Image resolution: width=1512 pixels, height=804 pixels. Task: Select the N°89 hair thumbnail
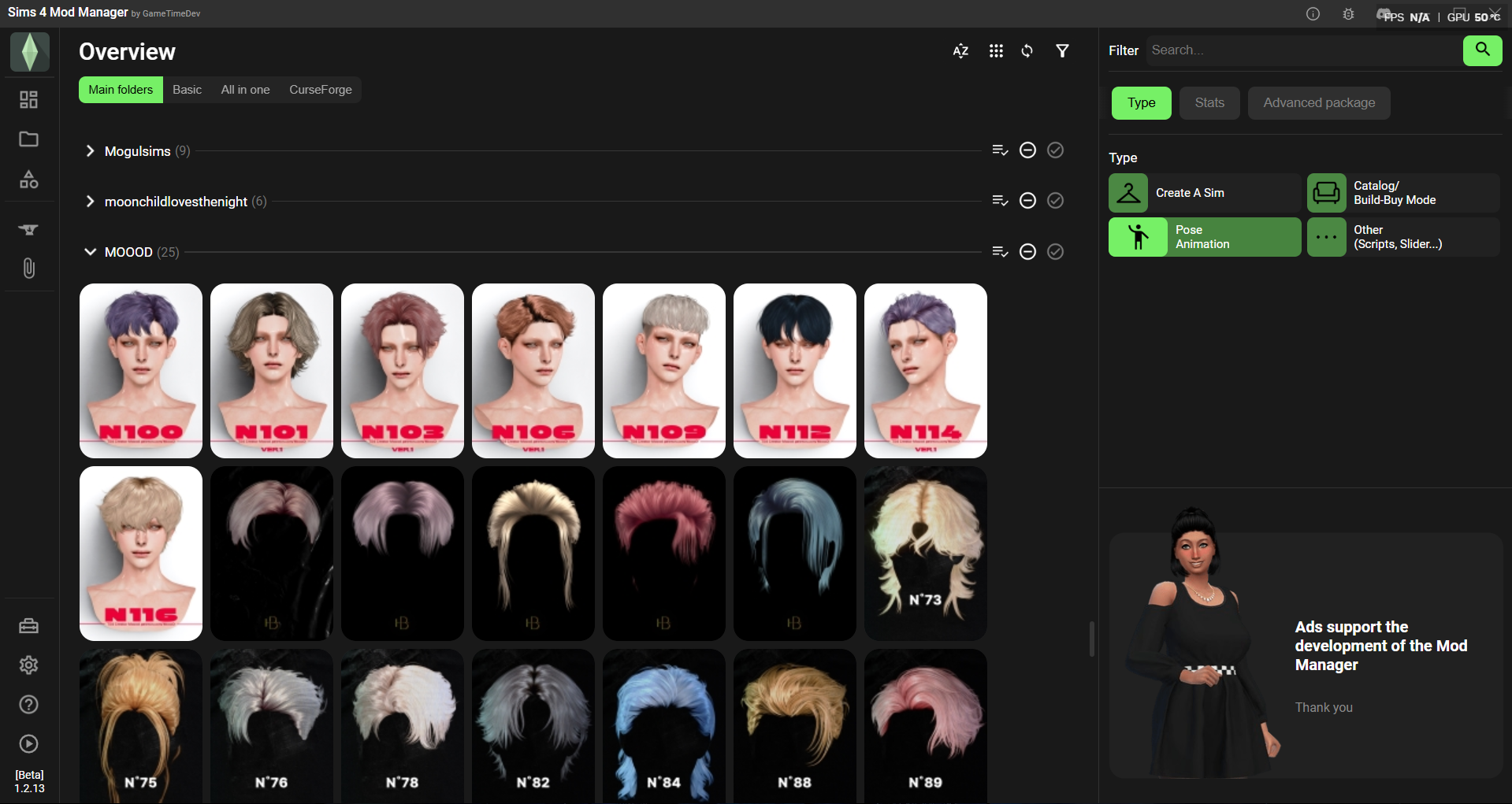[x=926, y=726]
